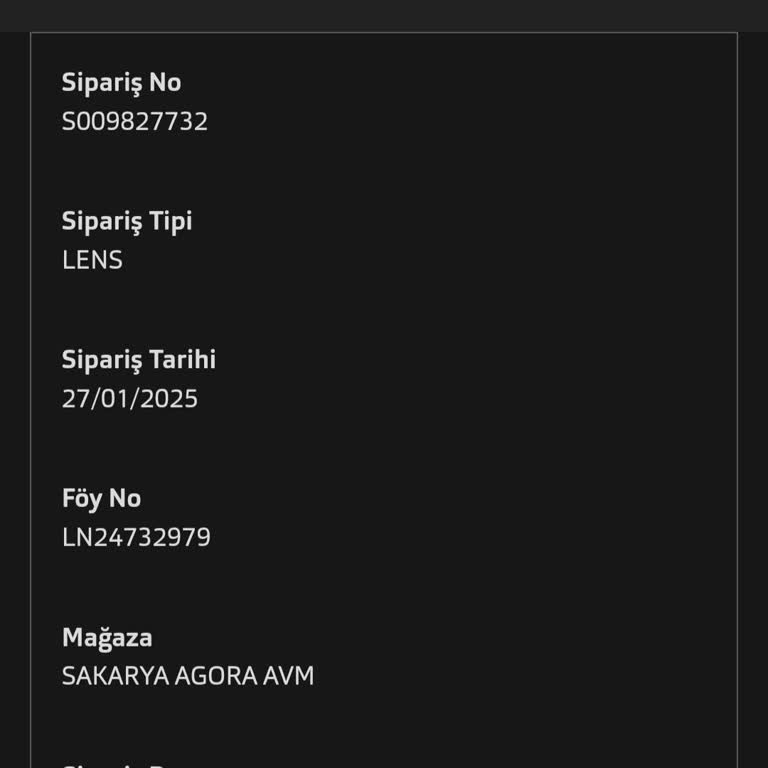Click the word "Tipi"

click(x=170, y=222)
